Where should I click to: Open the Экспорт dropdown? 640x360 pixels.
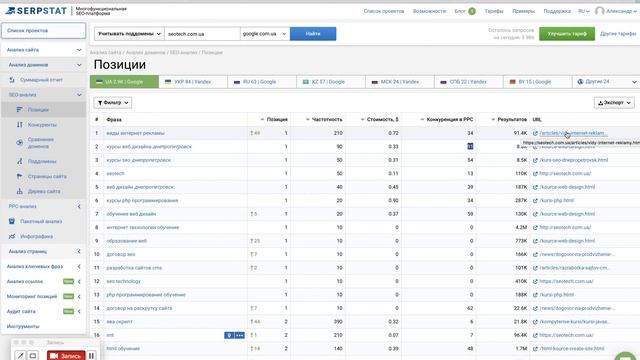coord(614,102)
